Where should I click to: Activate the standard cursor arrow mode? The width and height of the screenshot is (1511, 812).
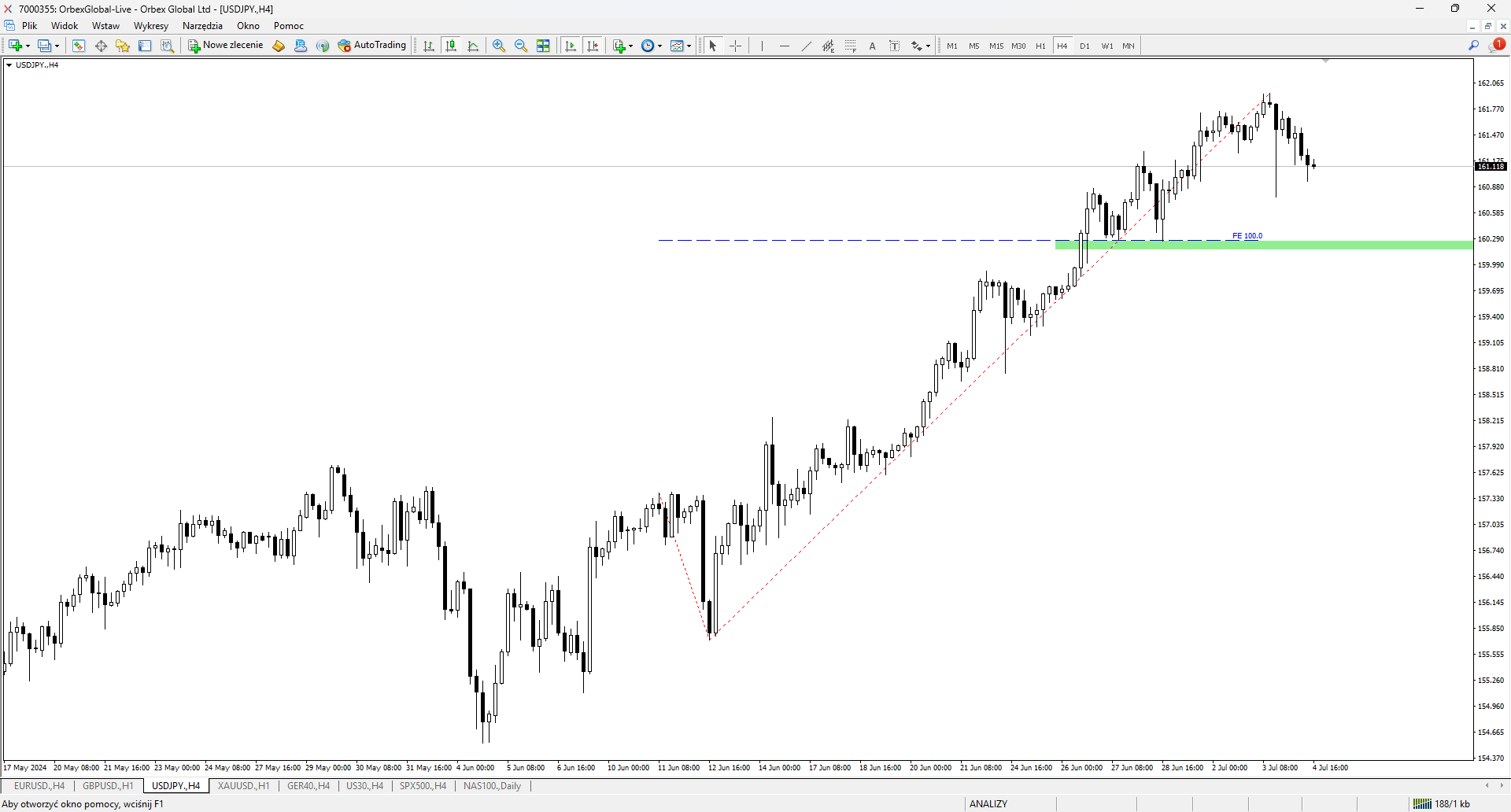pos(713,46)
